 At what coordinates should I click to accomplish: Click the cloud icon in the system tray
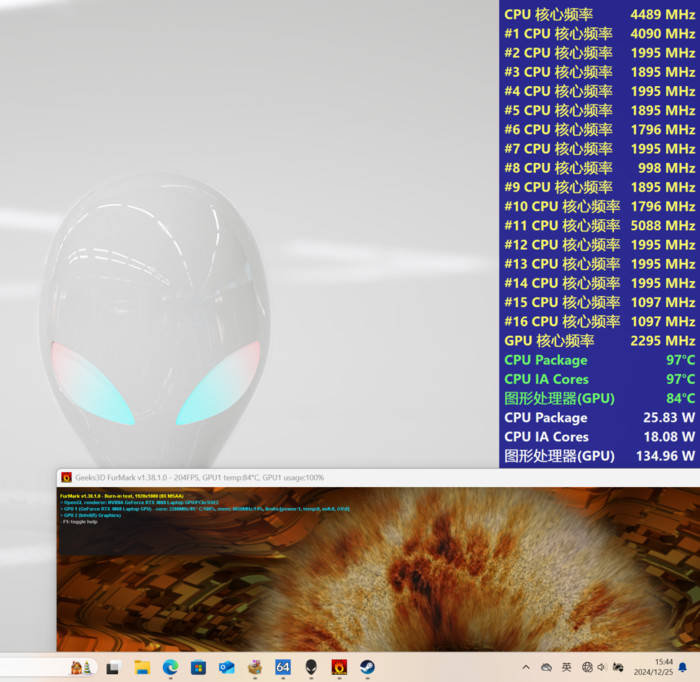(x=546, y=667)
